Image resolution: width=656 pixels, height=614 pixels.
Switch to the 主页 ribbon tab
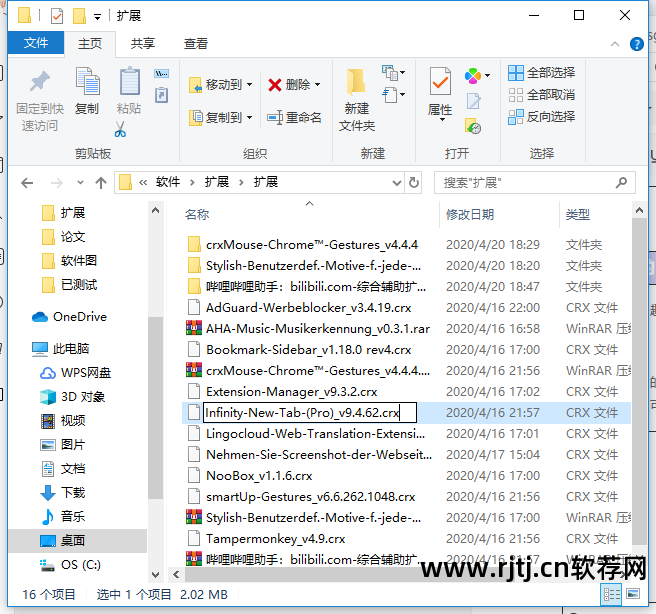tap(90, 43)
